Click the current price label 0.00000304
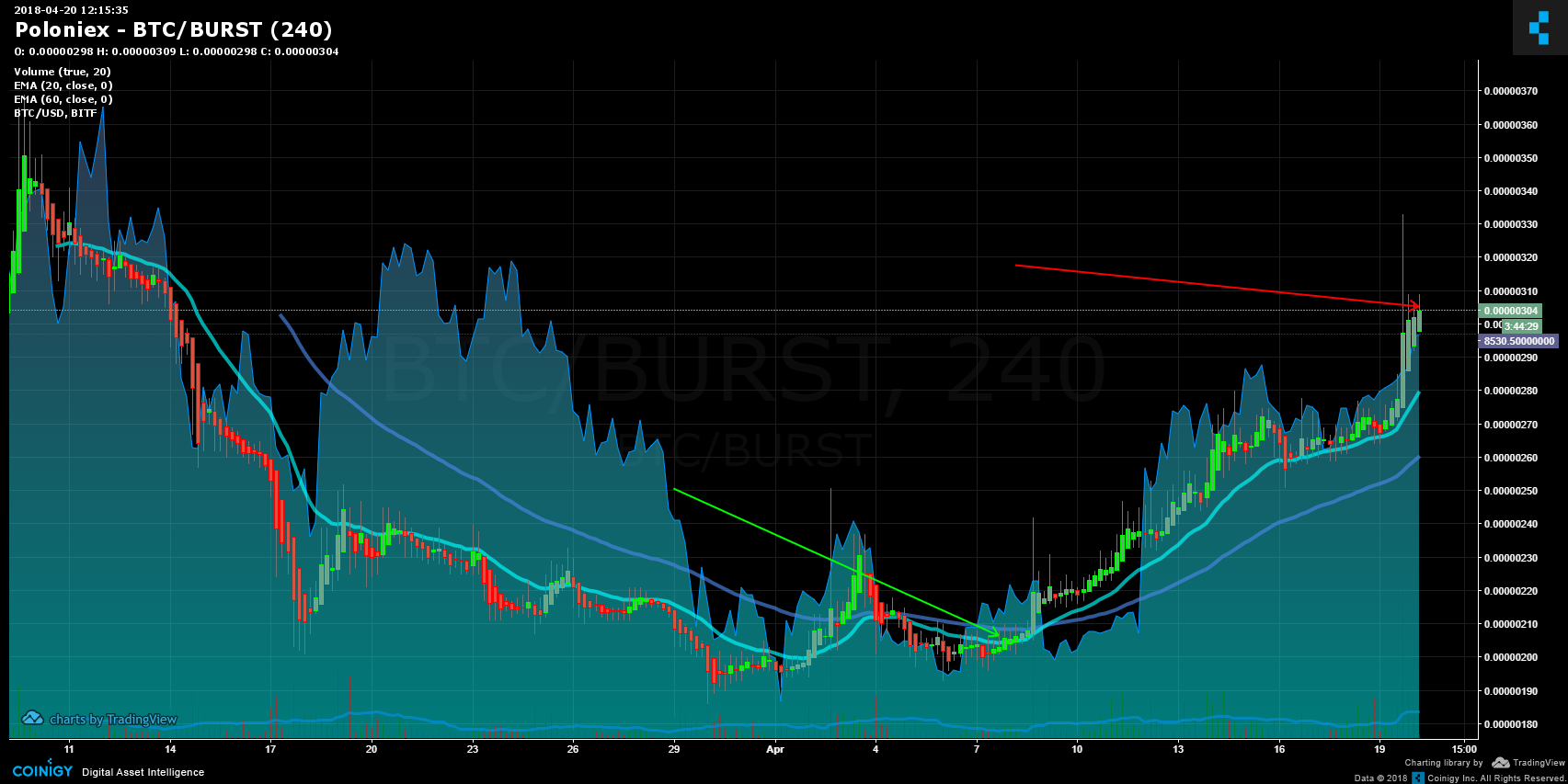The height and width of the screenshot is (784, 1568). pyautogui.click(x=1510, y=311)
